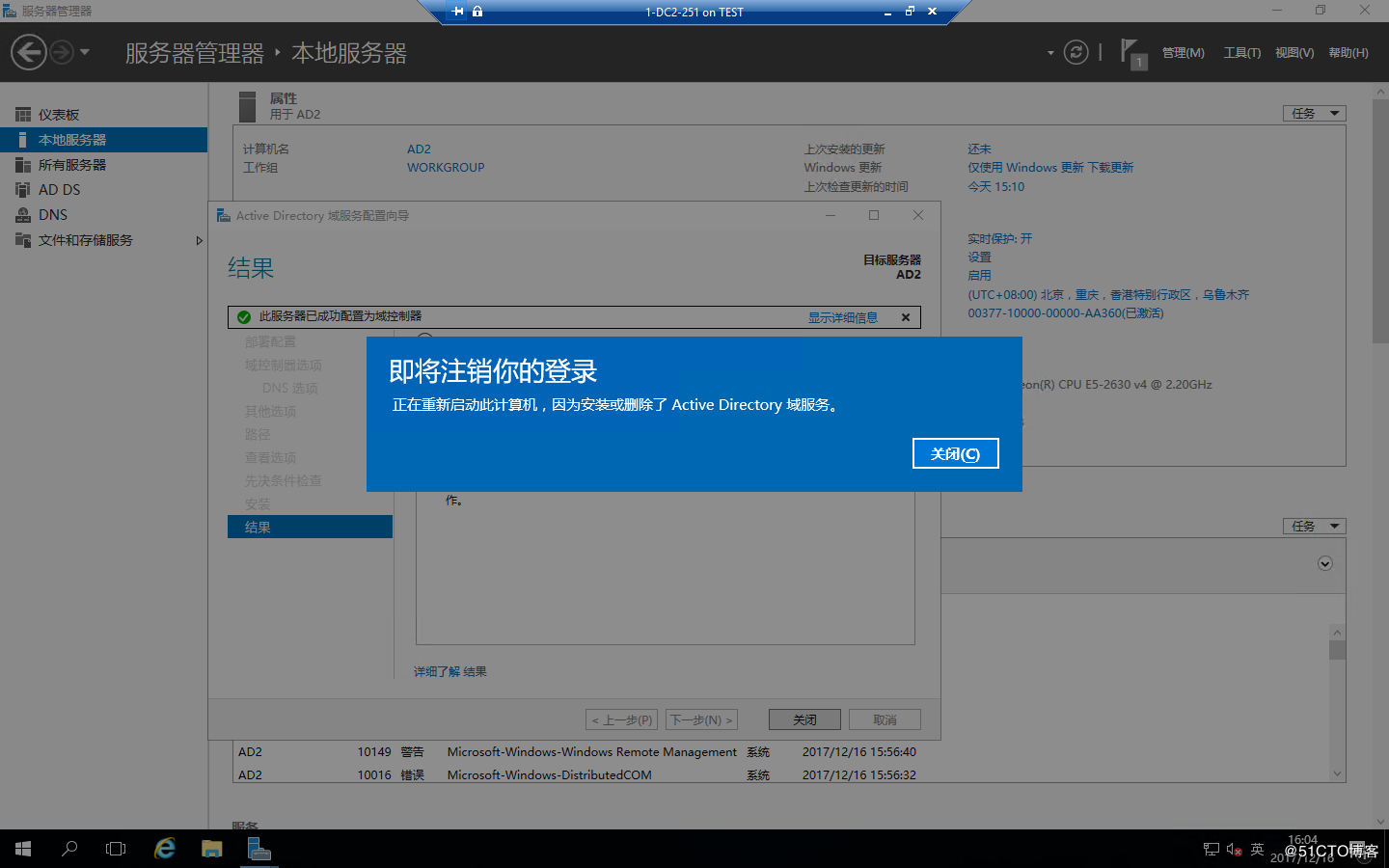Image resolution: width=1389 pixels, height=868 pixels.
Task: Click the 今天 15:10 update check link
Action: tap(996, 187)
